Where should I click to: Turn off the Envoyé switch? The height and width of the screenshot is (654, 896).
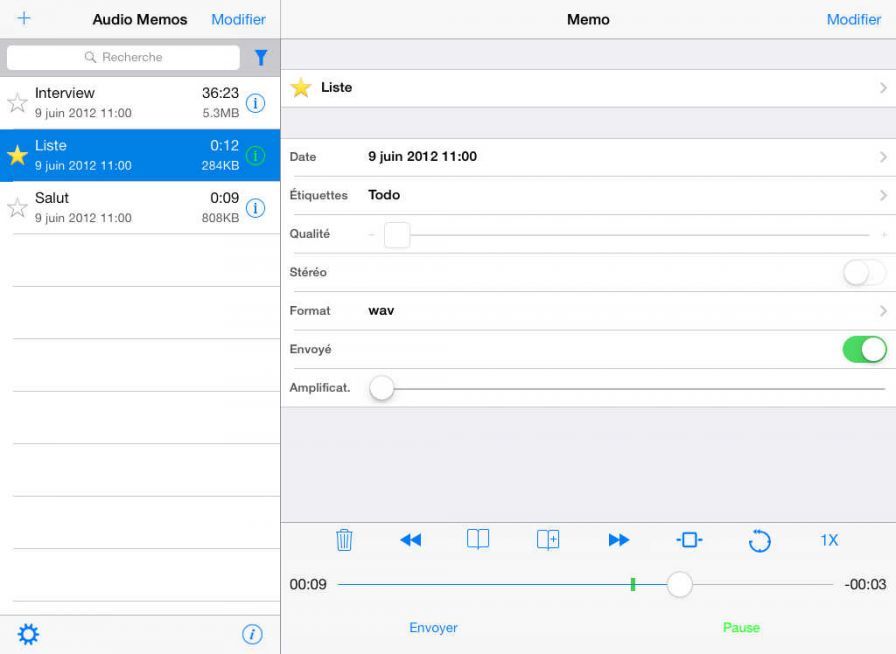click(864, 349)
